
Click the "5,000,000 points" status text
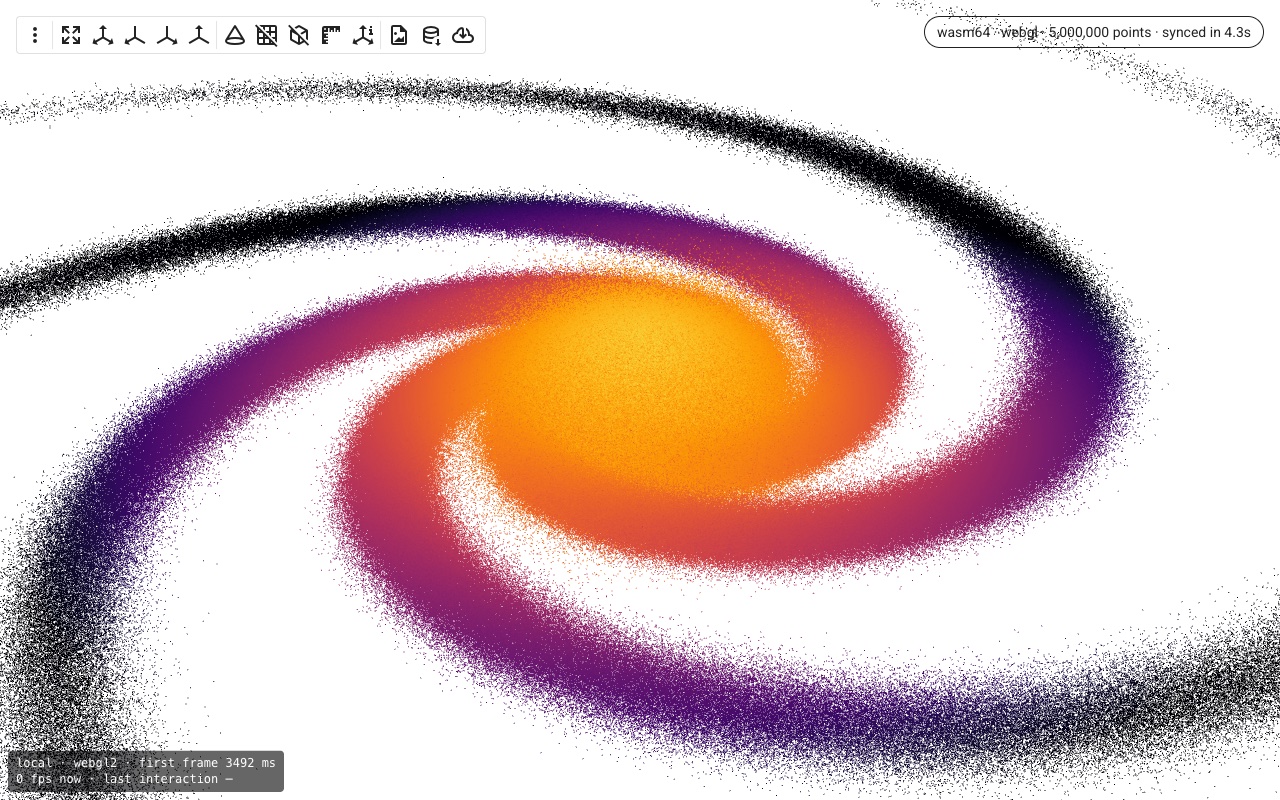click(1100, 32)
